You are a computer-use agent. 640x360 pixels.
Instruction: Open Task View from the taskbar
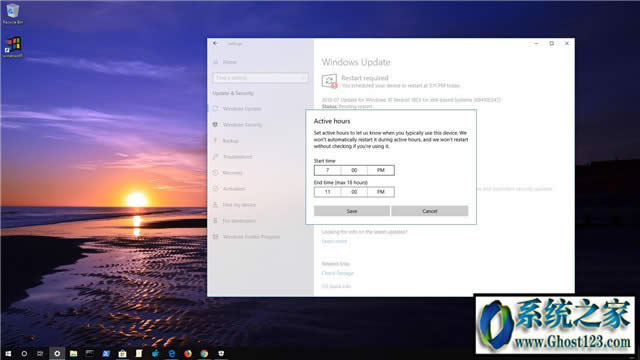(x=40, y=353)
